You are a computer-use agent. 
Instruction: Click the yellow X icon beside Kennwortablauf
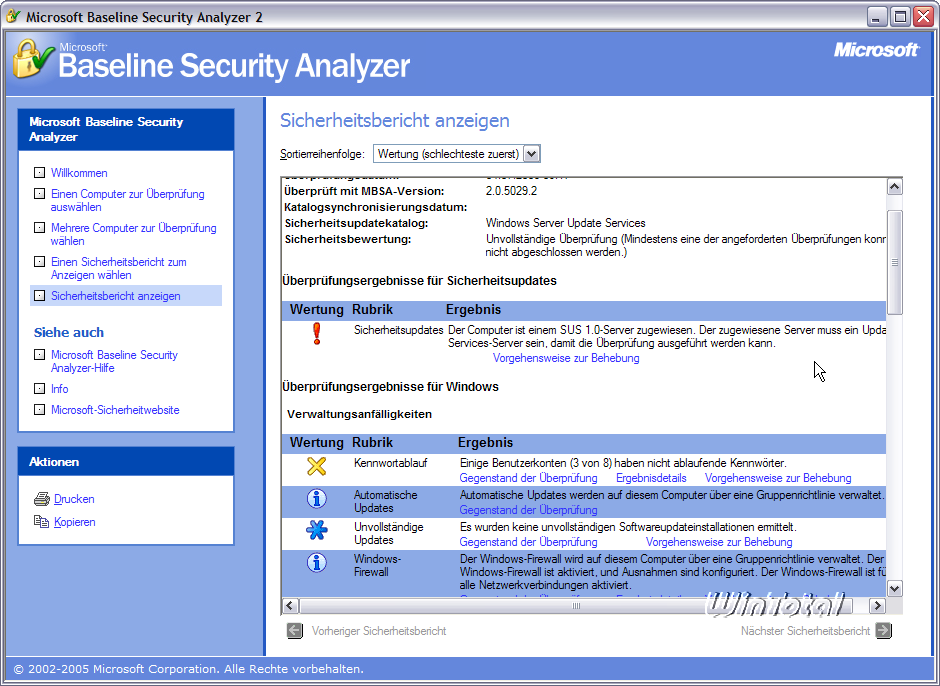coord(317,467)
